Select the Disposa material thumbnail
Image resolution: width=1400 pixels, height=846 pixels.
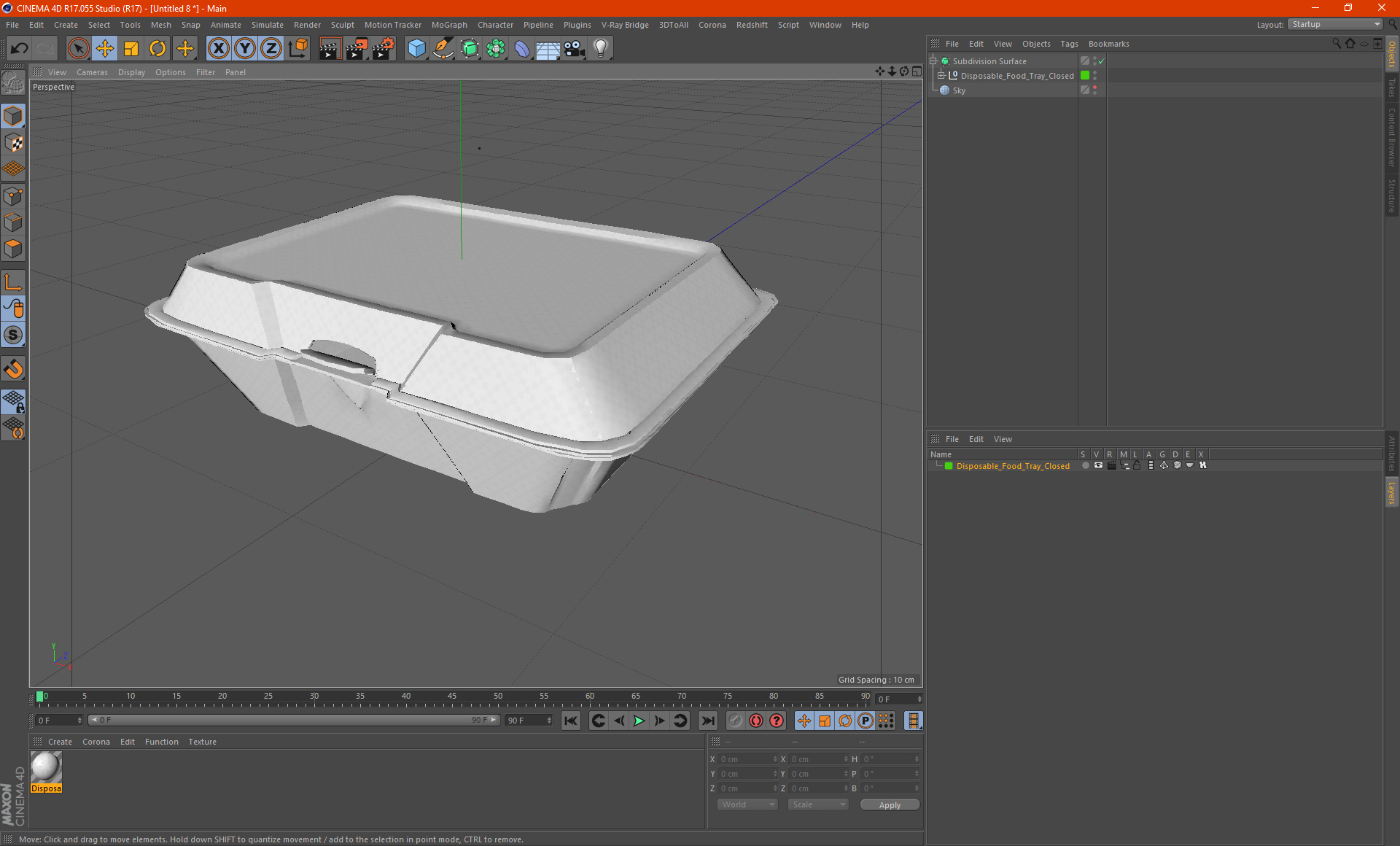coord(46,772)
